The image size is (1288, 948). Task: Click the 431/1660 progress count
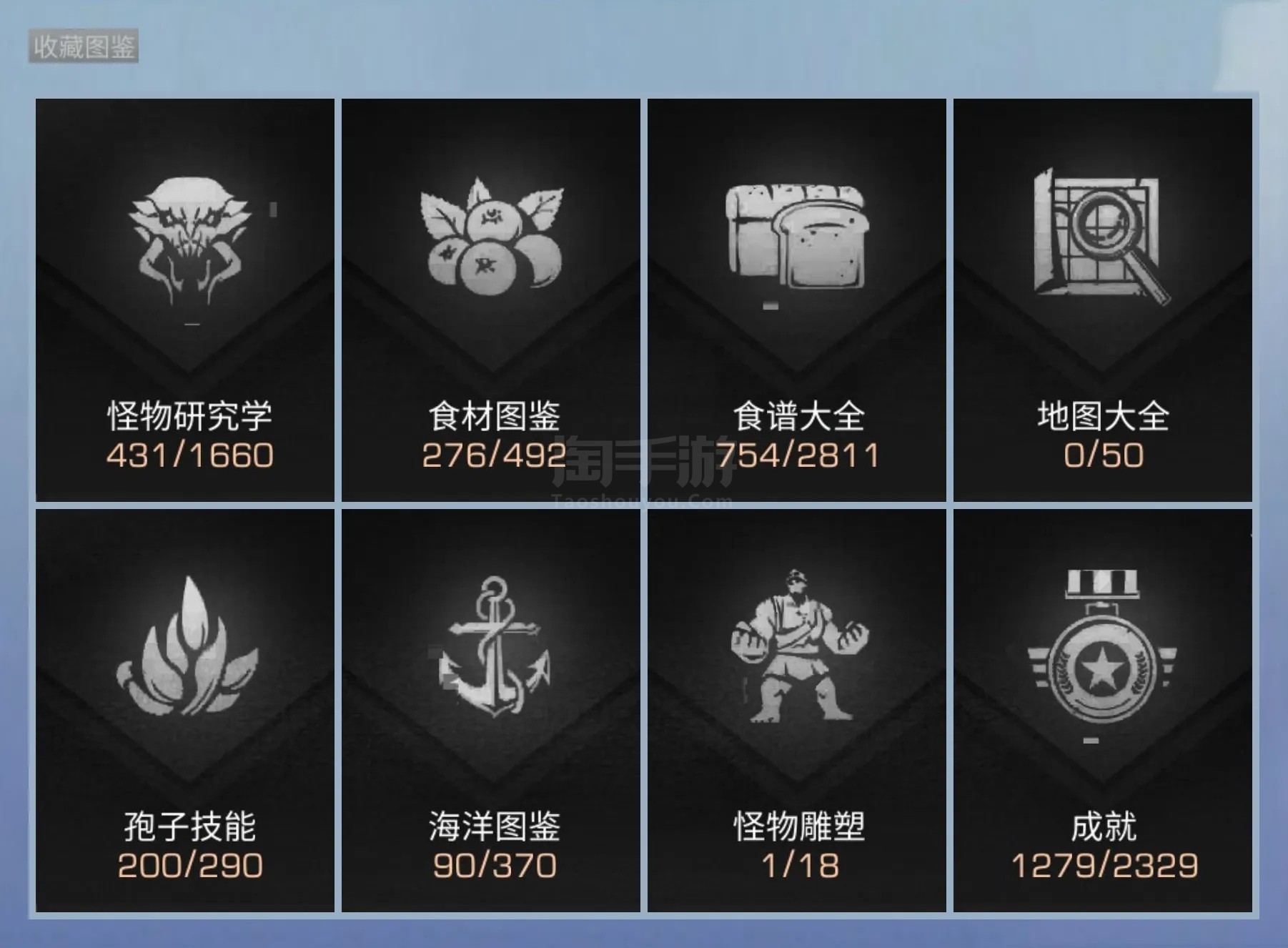point(189,455)
